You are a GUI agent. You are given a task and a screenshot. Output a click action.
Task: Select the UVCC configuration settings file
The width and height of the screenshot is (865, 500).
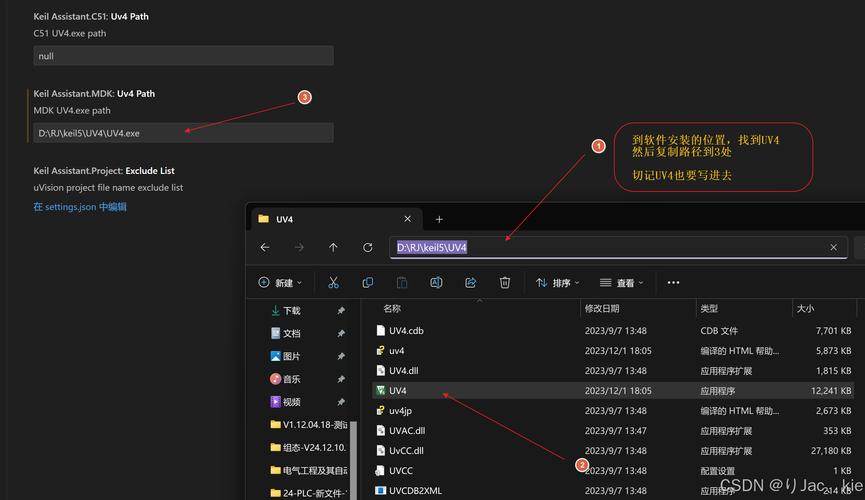[x=612, y=471]
